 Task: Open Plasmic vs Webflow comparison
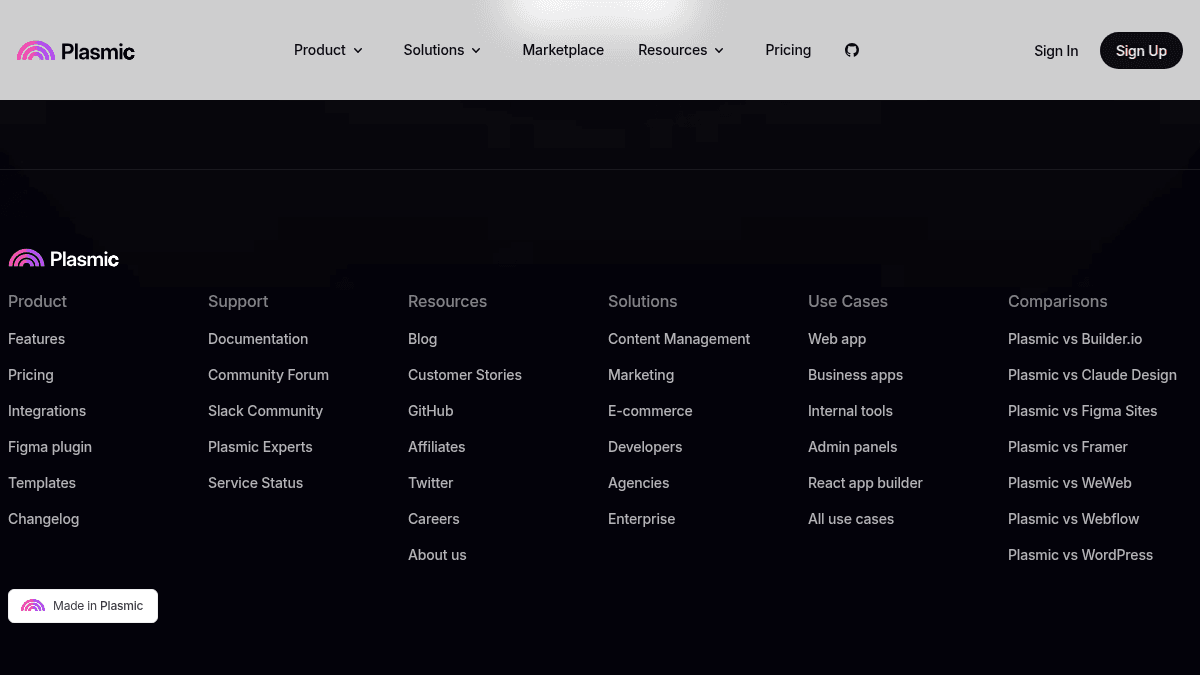coord(1073,519)
